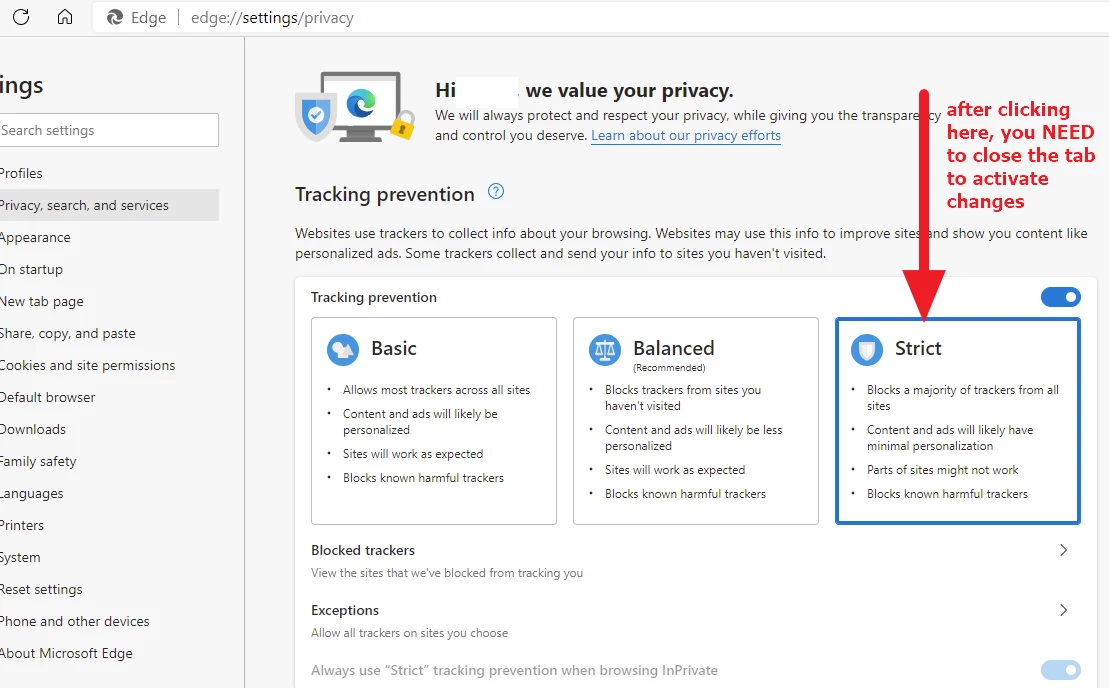The height and width of the screenshot is (688, 1109).
Task: Click the Exceptions row title
Action: click(345, 610)
